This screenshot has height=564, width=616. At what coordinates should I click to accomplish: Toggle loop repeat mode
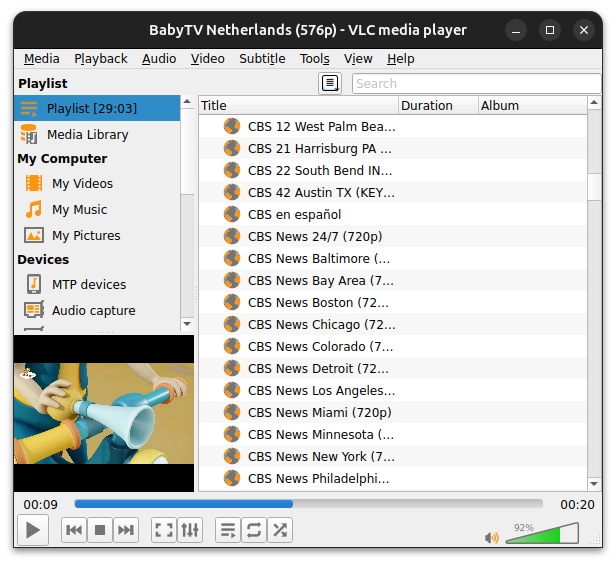coord(254,530)
